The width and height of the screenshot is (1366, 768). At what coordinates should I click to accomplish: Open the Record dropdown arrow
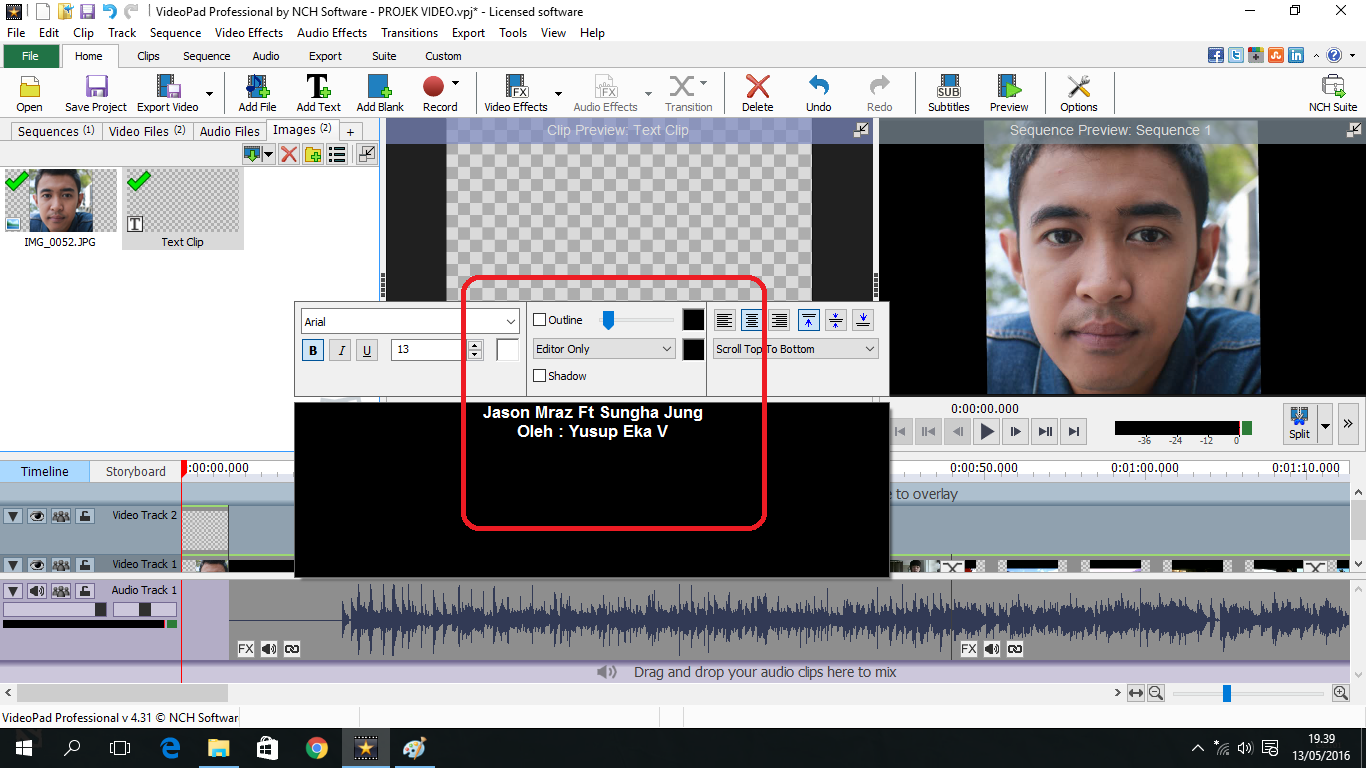455,83
